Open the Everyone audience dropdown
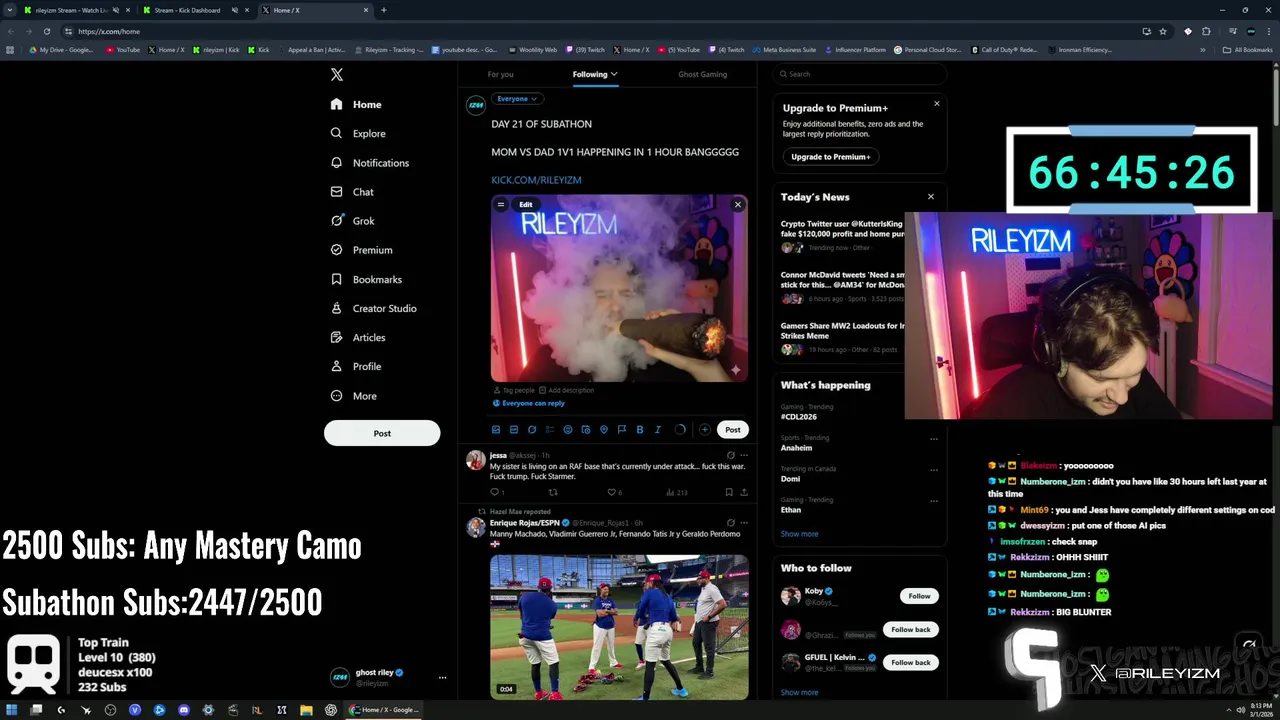This screenshot has width=1280, height=720. [x=518, y=99]
